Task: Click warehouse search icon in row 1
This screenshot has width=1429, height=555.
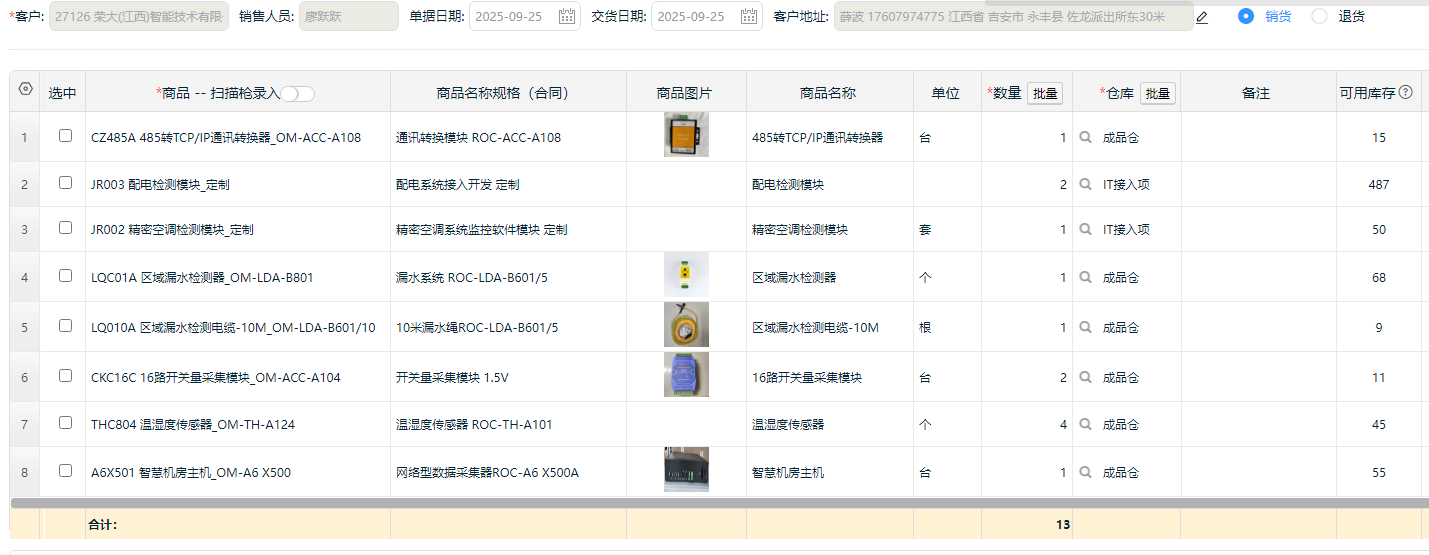Action: [x=1086, y=138]
